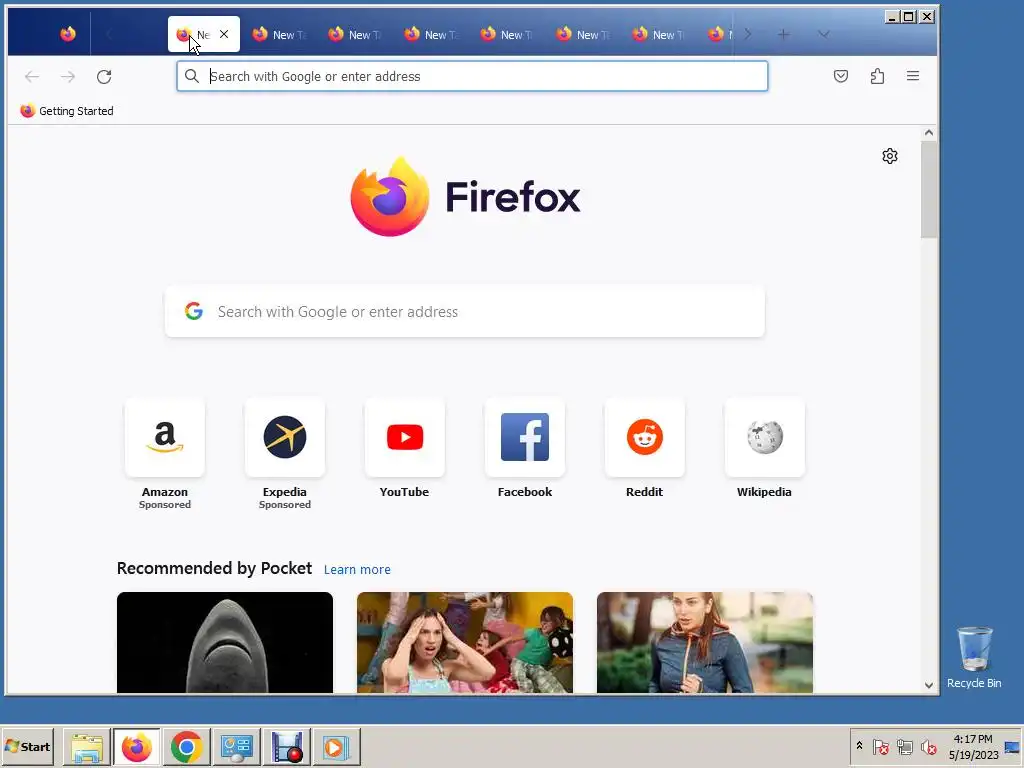Viewport: 1024px width, 768px height.
Task: Click the taskbar clock showing 4:17 PM
Action: [973, 746]
